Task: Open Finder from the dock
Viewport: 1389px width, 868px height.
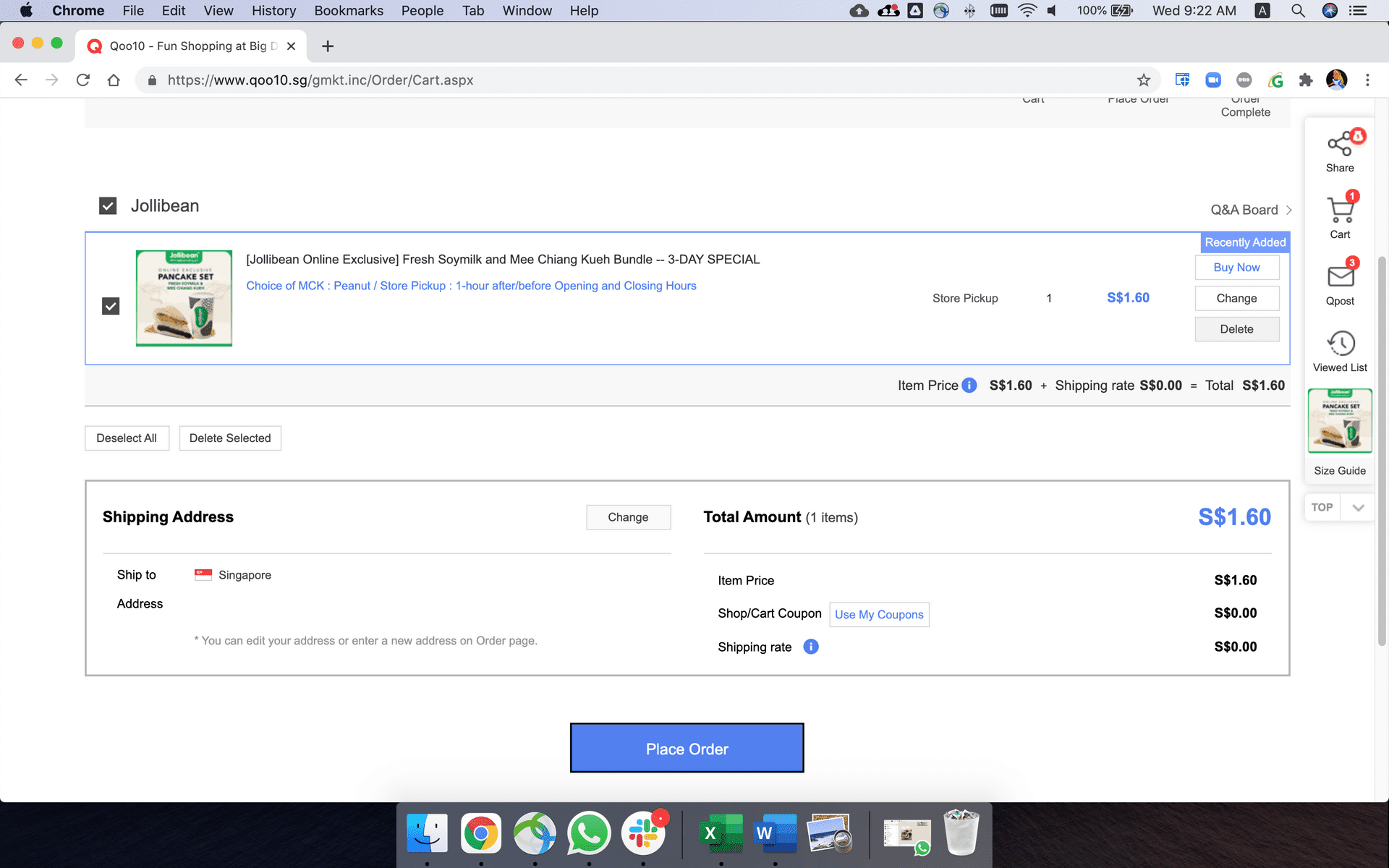Action: 427,833
